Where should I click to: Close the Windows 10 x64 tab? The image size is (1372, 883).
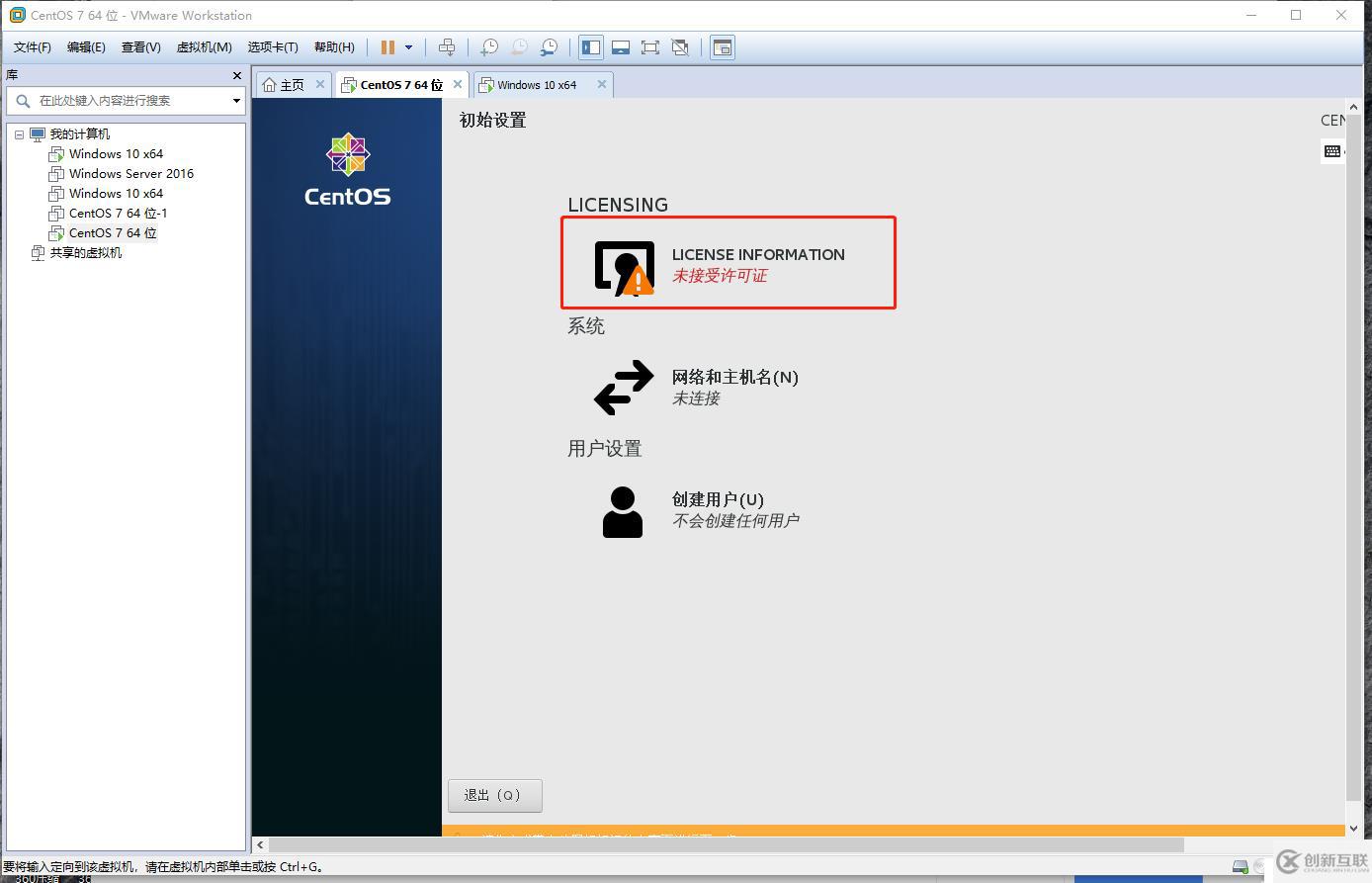[x=602, y=84]
